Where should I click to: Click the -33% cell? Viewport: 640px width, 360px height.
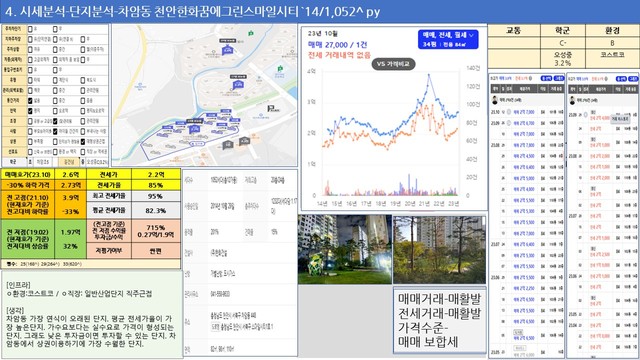[71, 211]
